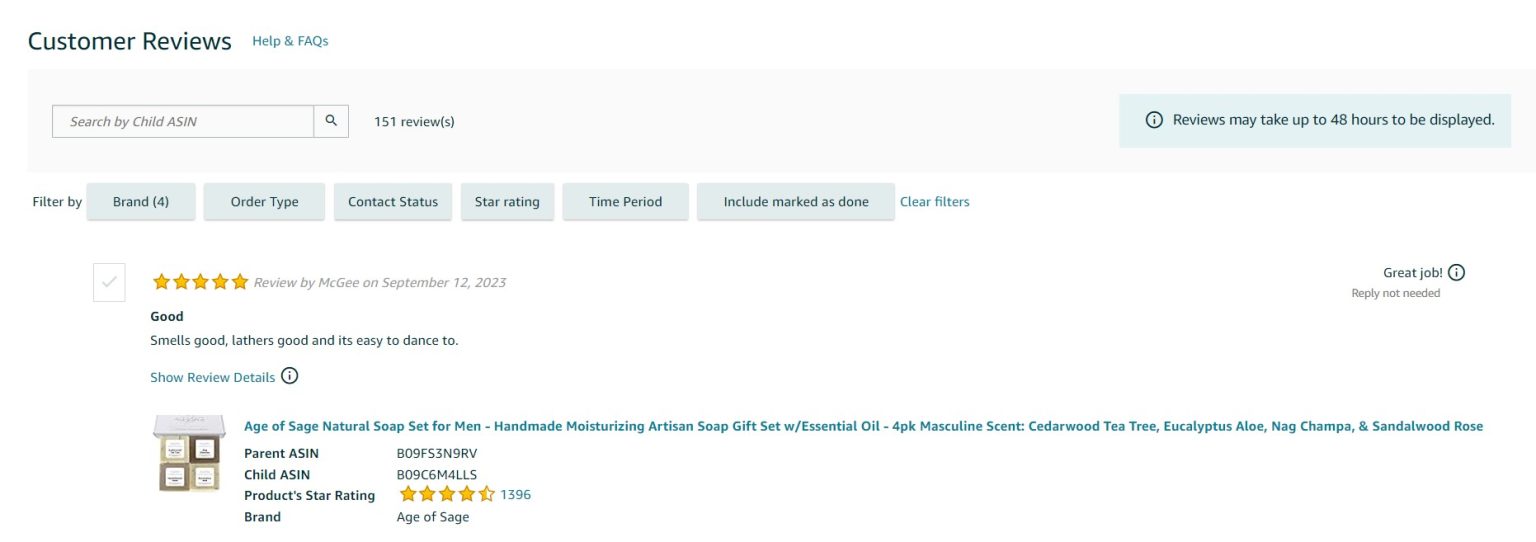
Task: Click info icon beside Show Review Details
Action: pos(289,376)
